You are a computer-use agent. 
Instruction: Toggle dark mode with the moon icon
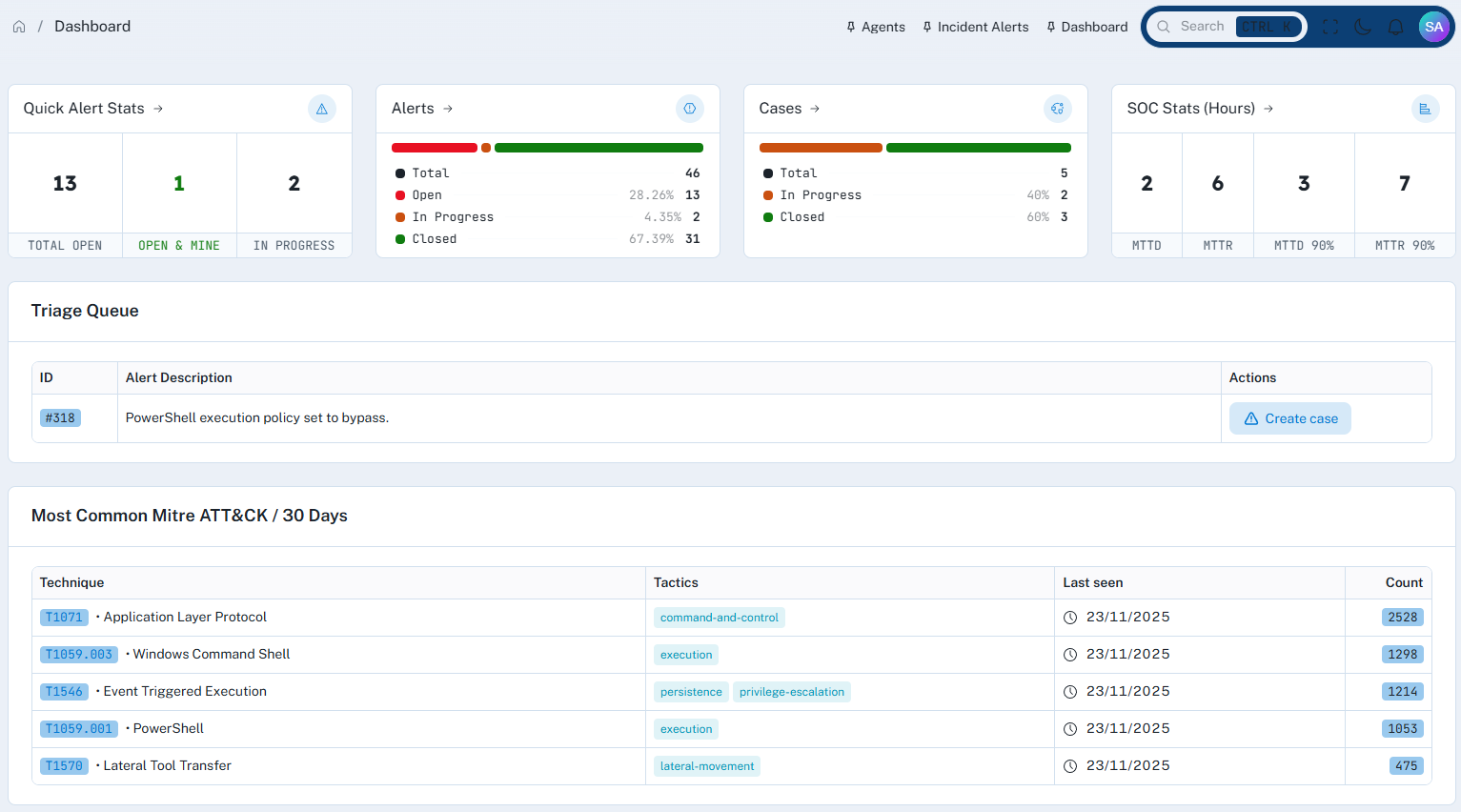click(x=1362, y=27)
